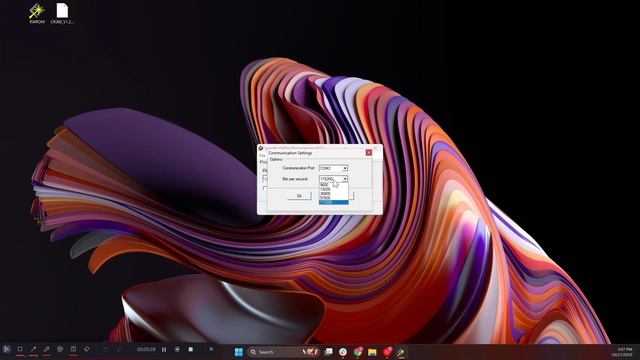Switch to the FMROM app on taskbar
Screen dimensions: 640x360
401,351
